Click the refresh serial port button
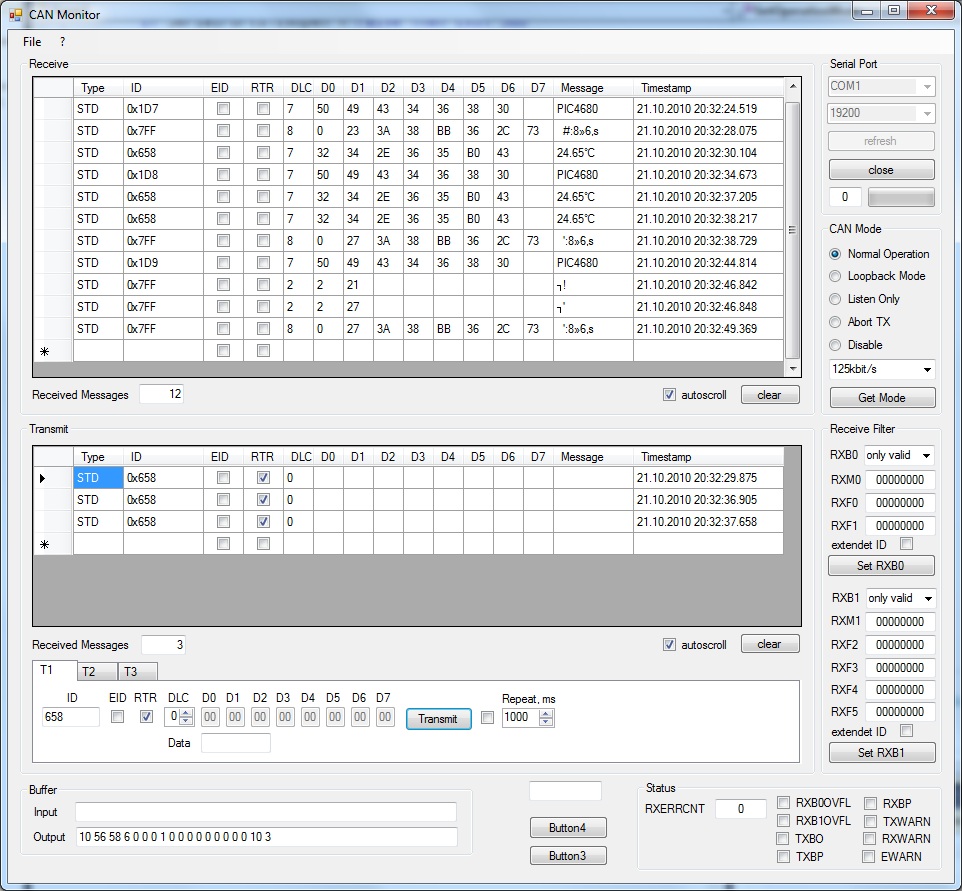 click(x=881, y=141)
